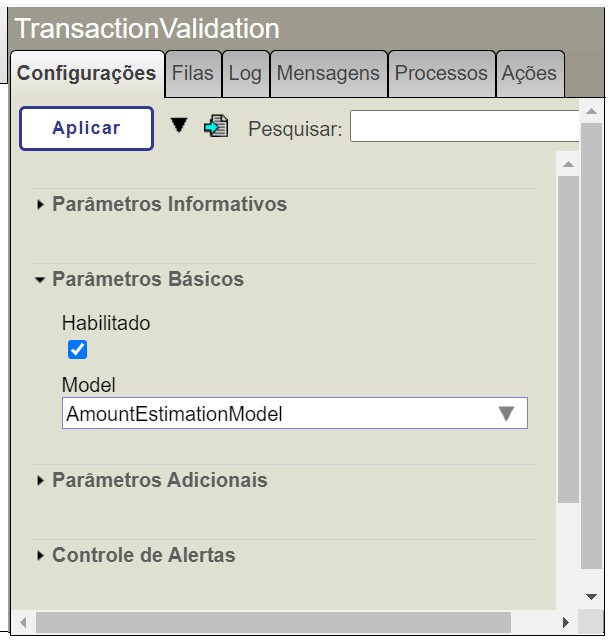Switch to the Filas tab
Image resolution: width=611 pixels, height=641 pixels.
pos(193,73)
